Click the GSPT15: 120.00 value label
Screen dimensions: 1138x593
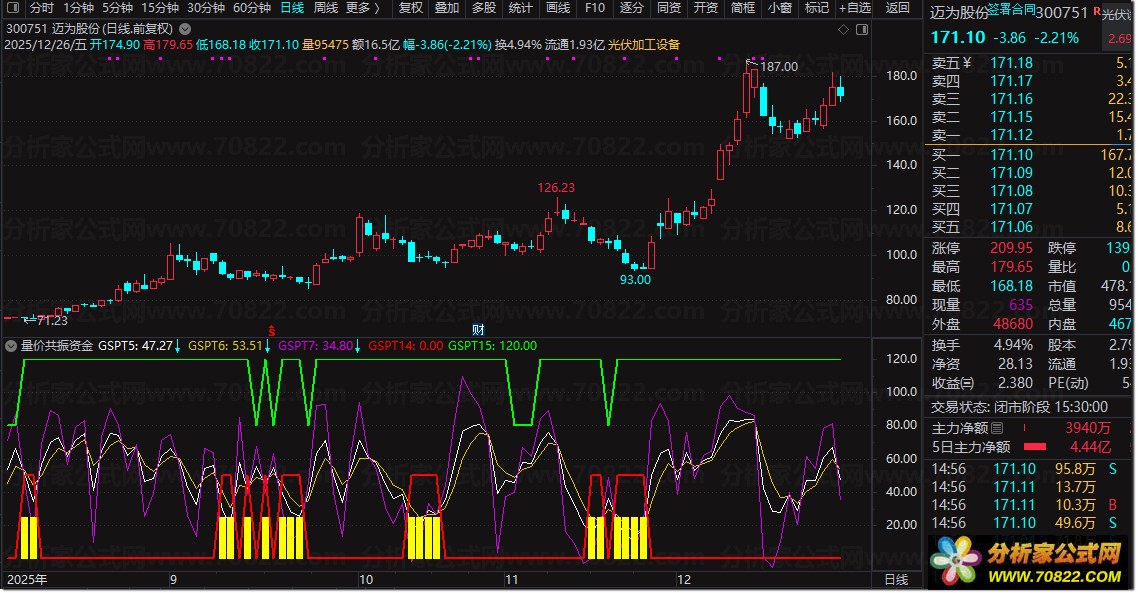(x=493, y=346)
